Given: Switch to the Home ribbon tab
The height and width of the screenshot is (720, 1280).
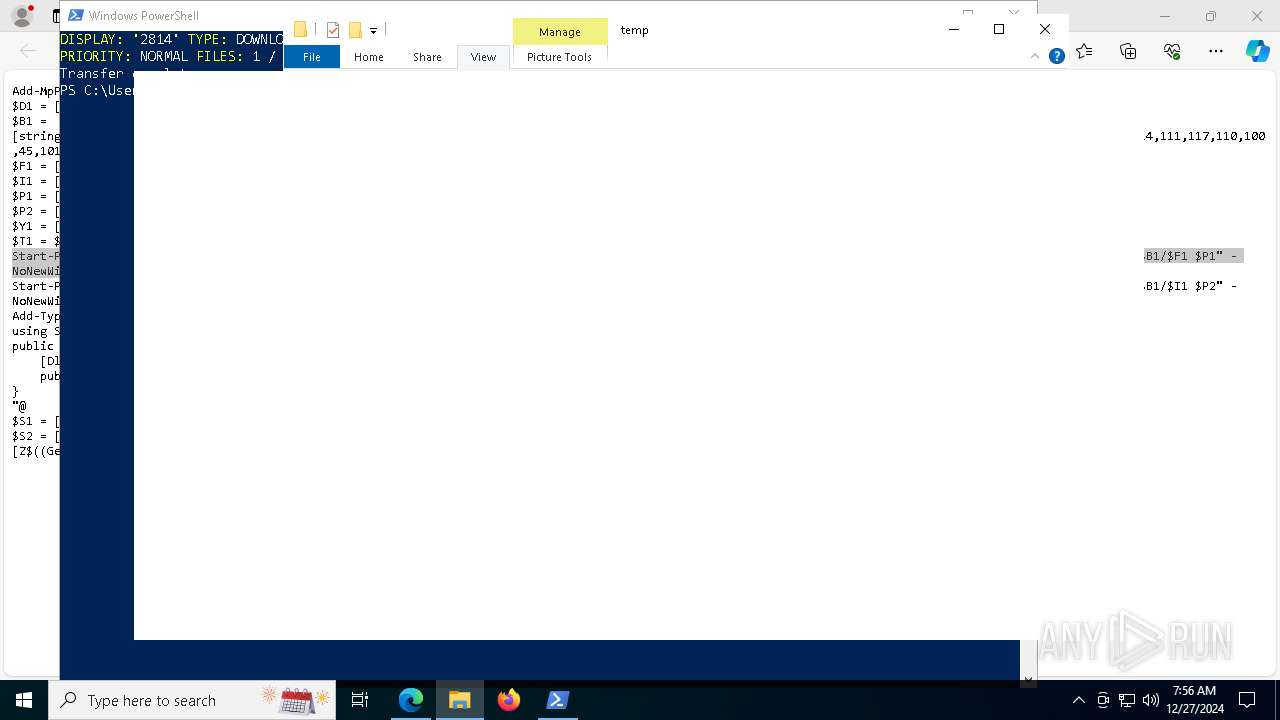Looking at the screenshot, I should point(369,57).
